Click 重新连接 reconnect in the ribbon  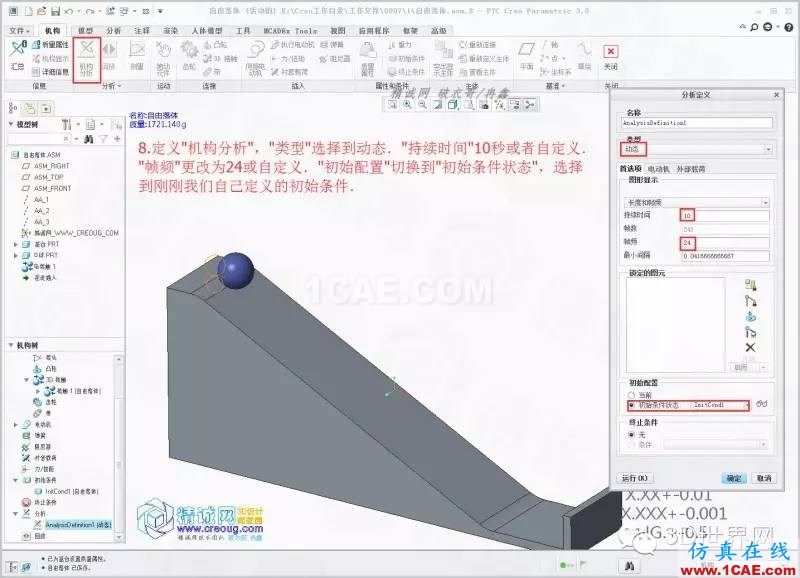(478, 45)
